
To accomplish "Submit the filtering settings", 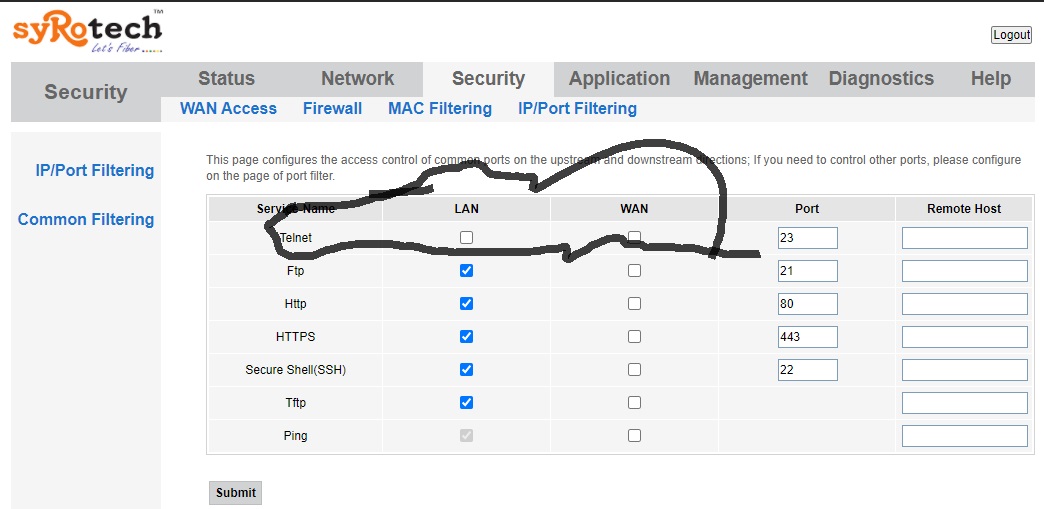I will [x=236, y=493].
